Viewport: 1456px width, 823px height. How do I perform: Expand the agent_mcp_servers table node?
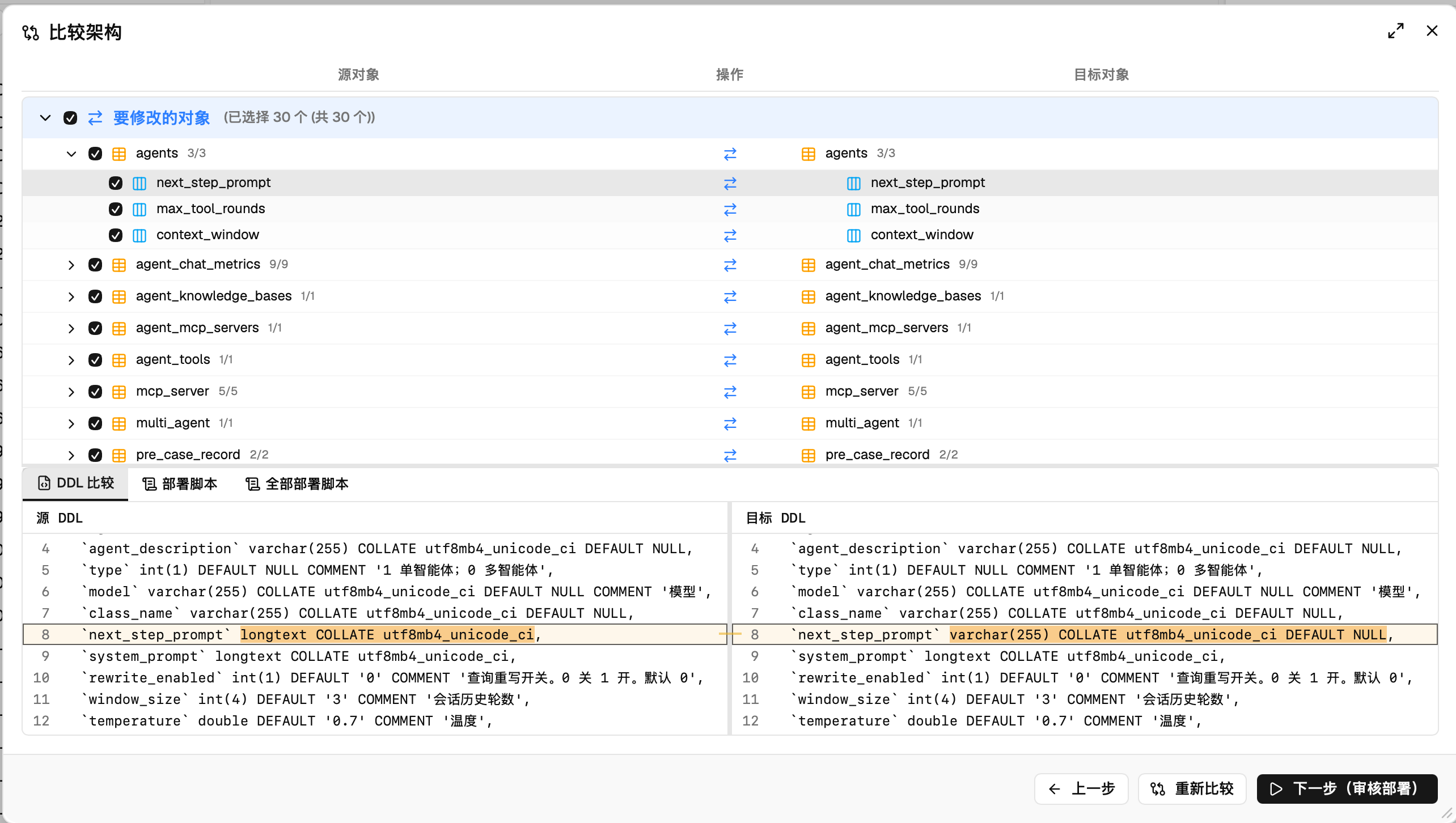[71, 328]
